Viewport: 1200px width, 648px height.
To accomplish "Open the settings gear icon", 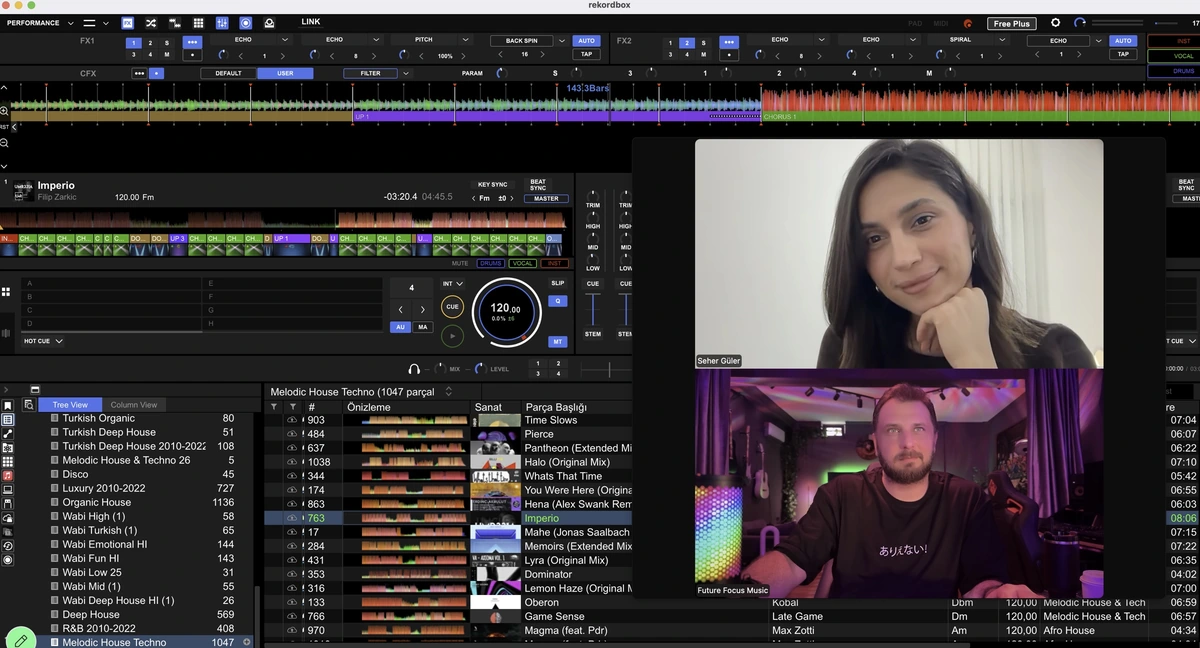I will tap(1055, 22).
